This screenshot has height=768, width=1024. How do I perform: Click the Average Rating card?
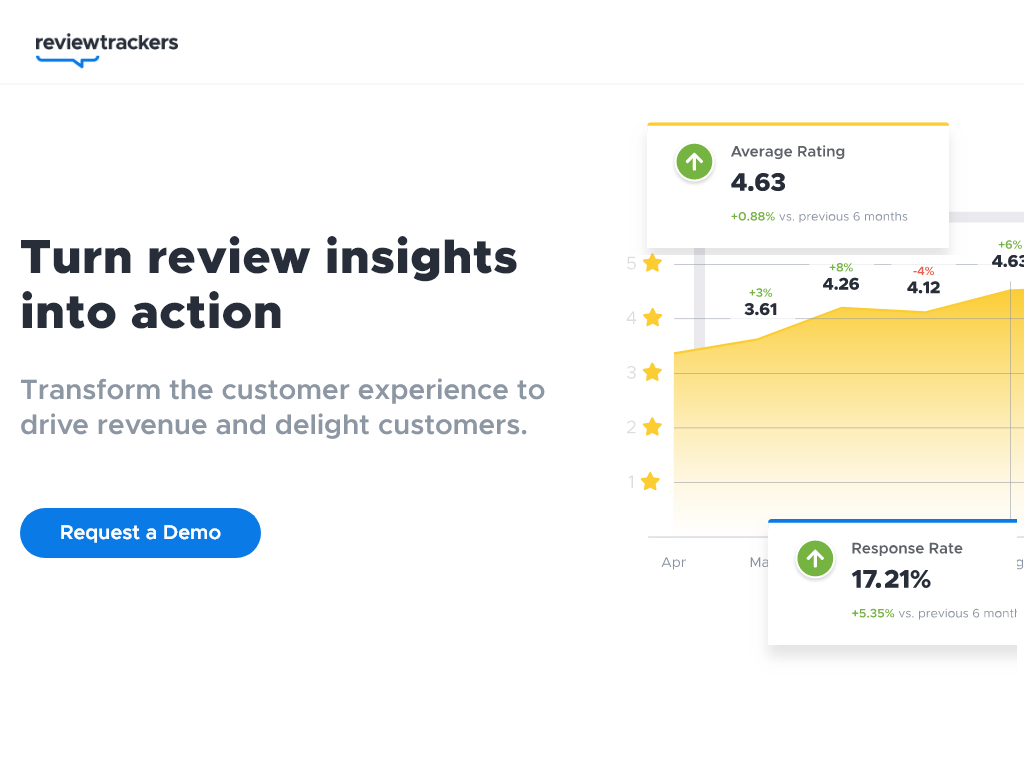click(797, 185)
